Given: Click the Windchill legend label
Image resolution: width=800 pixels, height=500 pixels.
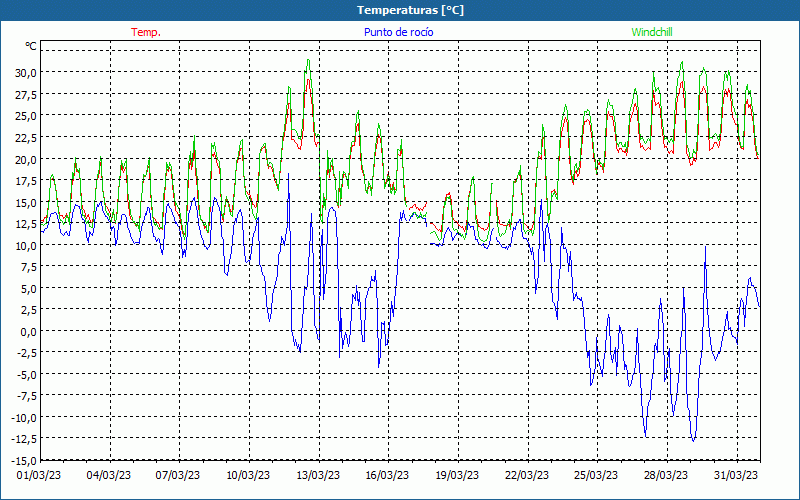Looking at the screenshot, I should [652, 32].
